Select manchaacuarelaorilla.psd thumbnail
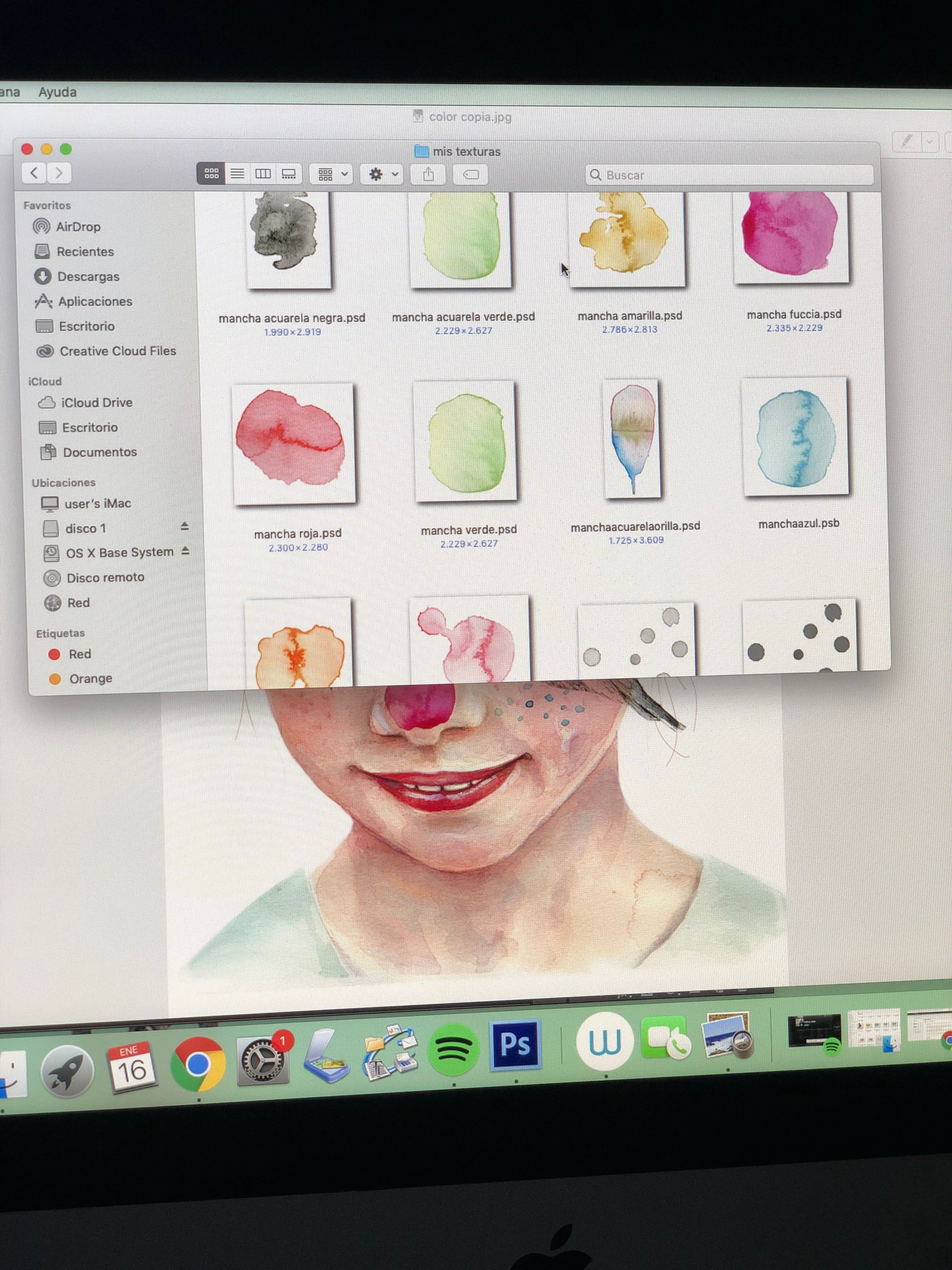The image size is (952, 1270). 632,439
